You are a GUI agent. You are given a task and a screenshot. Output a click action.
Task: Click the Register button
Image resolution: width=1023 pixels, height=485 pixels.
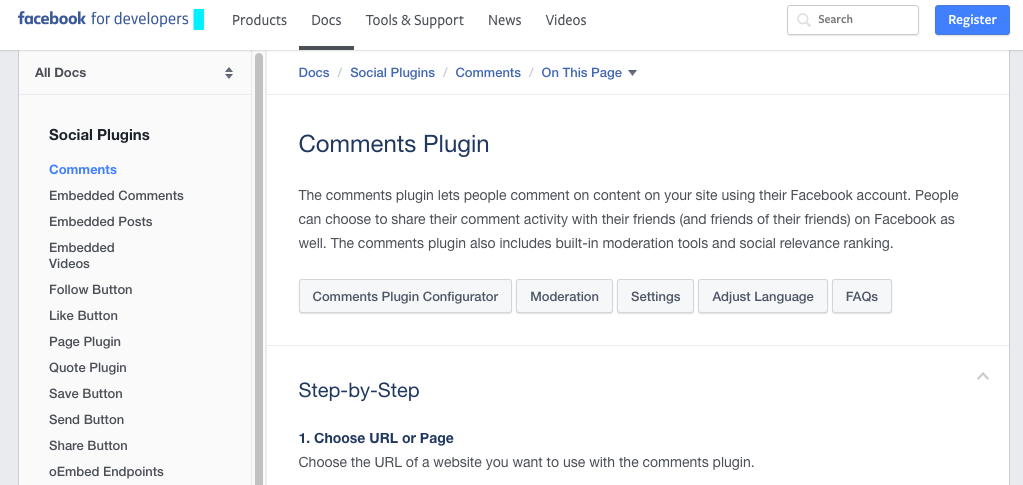pyautogui.click(x=972, y=20)
